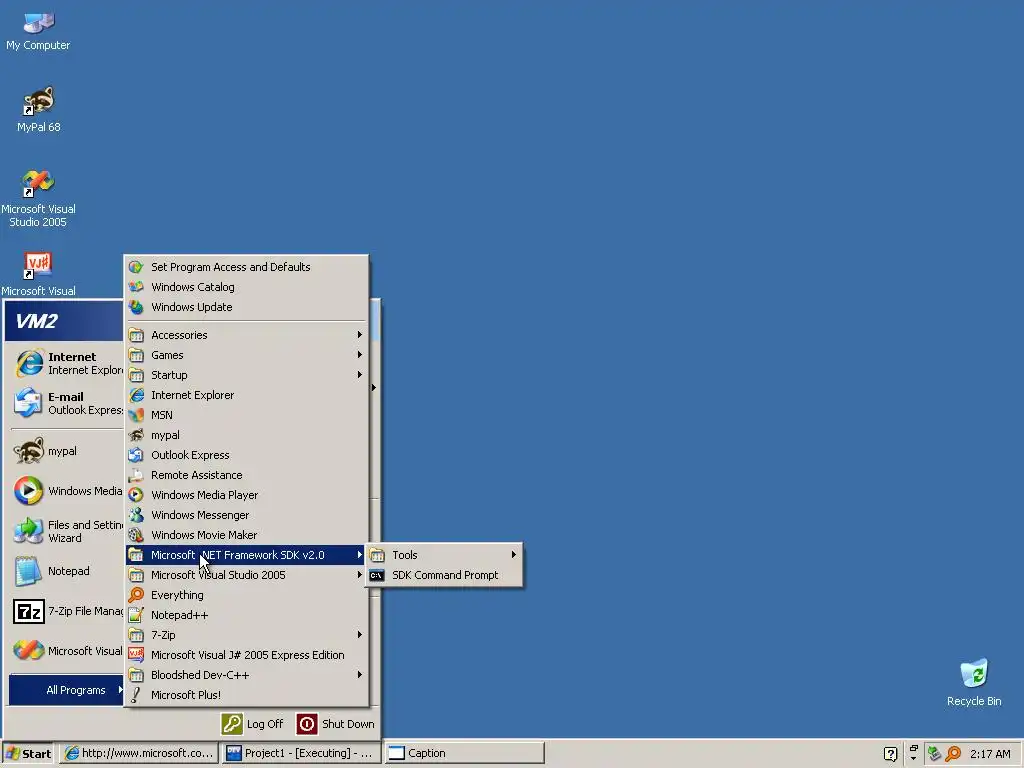
Task: Open Files and Settings Wizard
Action: click(65, 532)
